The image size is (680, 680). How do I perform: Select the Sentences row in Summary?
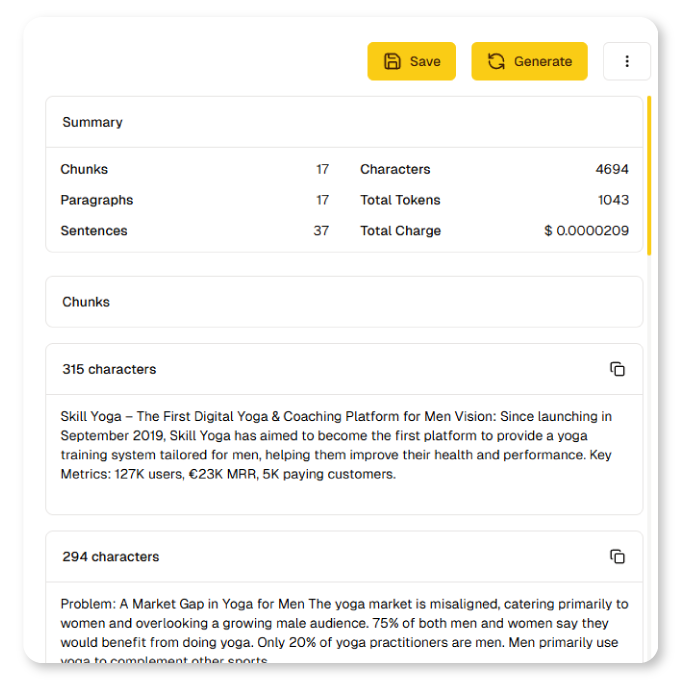195,231
